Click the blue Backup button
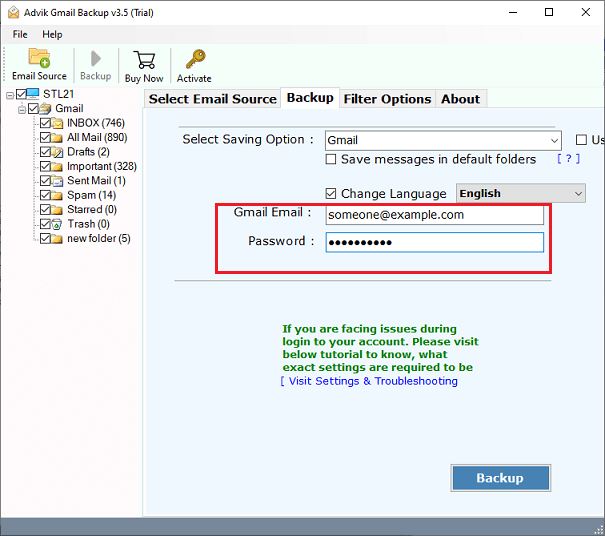This screenshot has height=536, width=605. pyautogui.click(x=500, y=478)
